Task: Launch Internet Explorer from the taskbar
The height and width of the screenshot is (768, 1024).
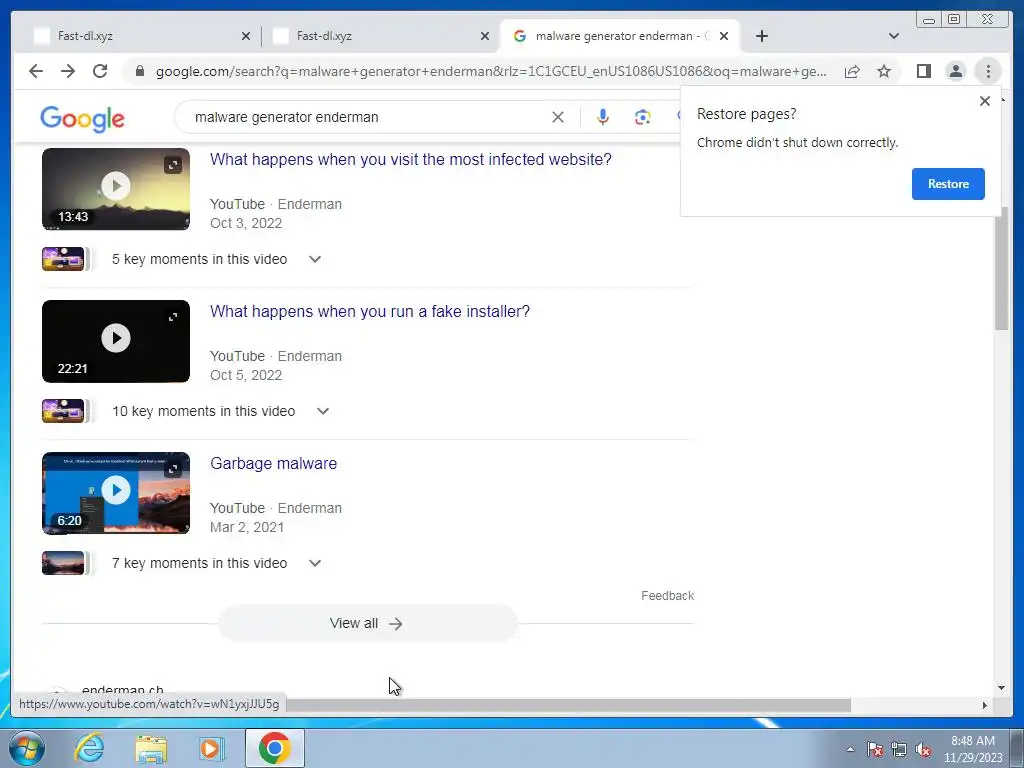Action: 89,748
